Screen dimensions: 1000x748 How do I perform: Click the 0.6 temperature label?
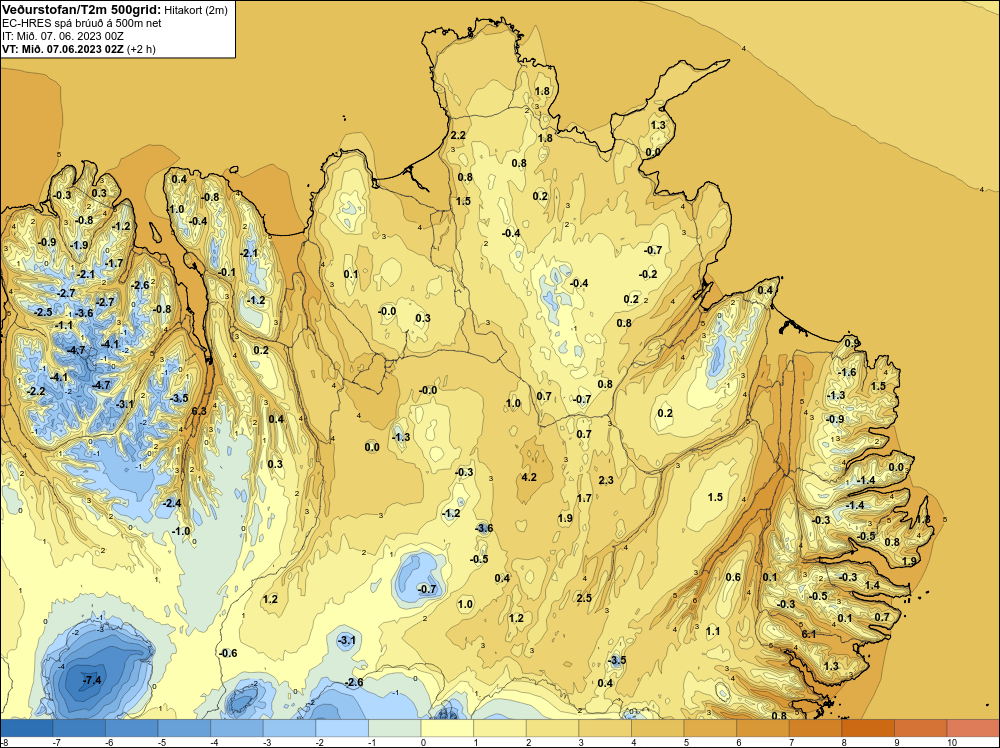coord(733,577)
